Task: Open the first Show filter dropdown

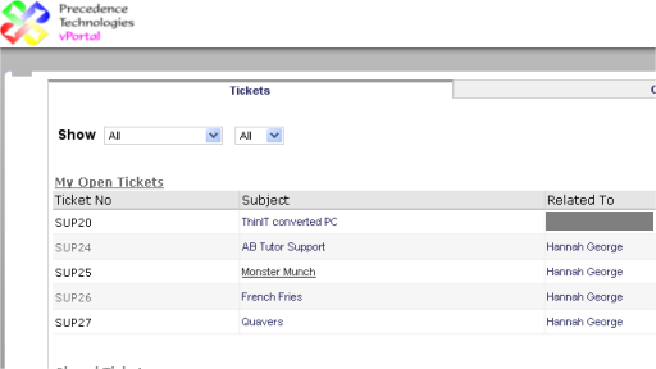Action: pos(163,136)
